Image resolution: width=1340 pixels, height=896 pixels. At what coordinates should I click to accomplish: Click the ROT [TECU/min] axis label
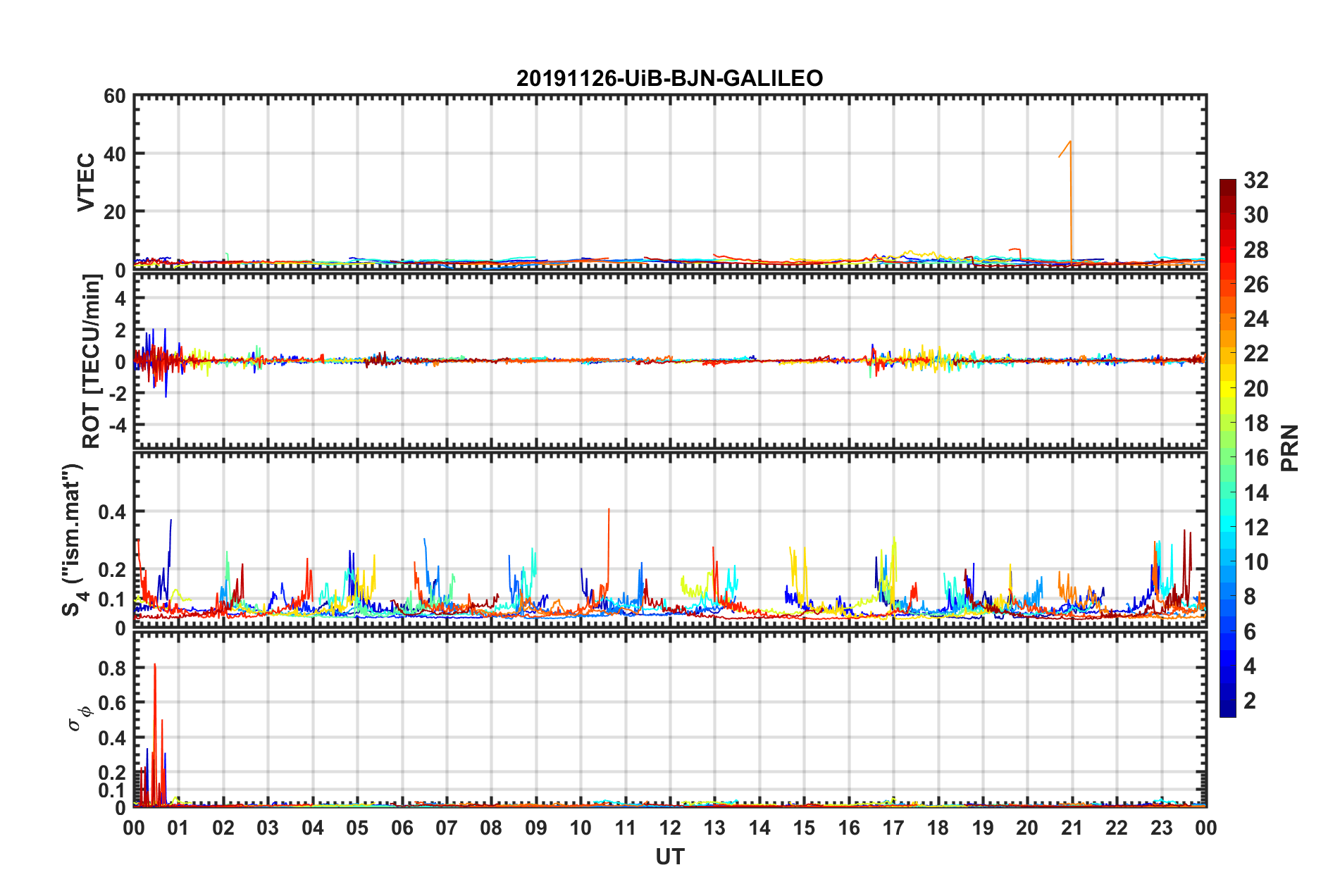click(x=91, y=361)
